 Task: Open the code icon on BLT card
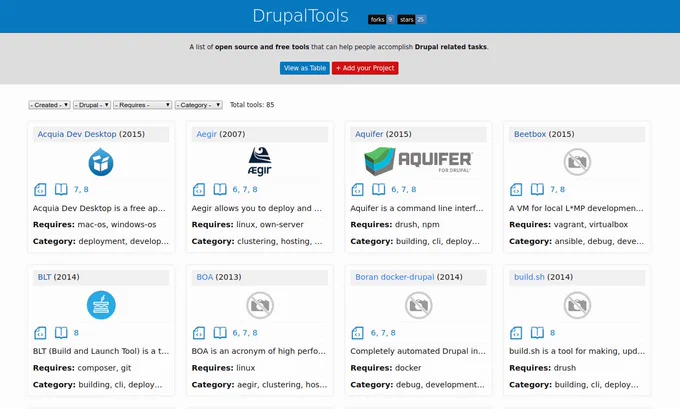(40, 333)
